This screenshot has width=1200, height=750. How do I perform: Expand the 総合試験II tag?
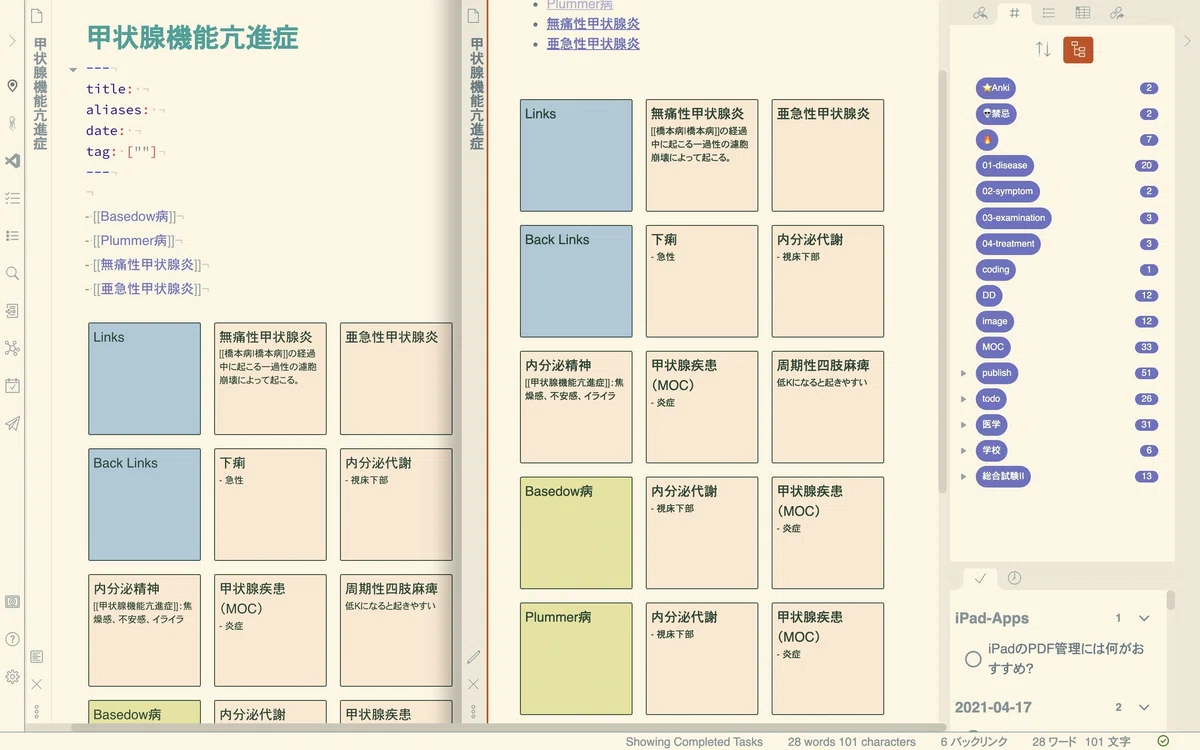[963, 477]
